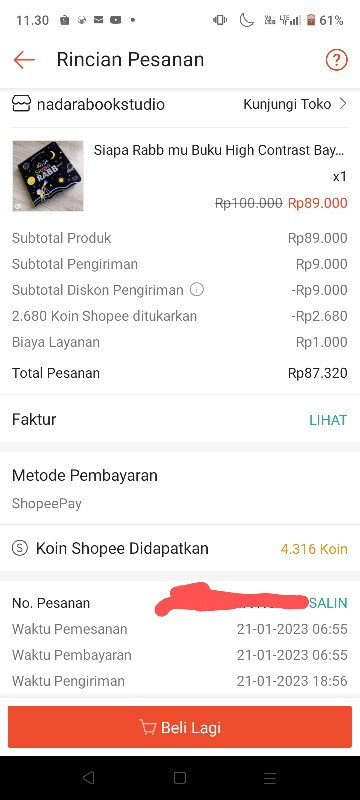The image size is (360, 800).
Task: Tap the Beli Lagi button
Action: 180,727
